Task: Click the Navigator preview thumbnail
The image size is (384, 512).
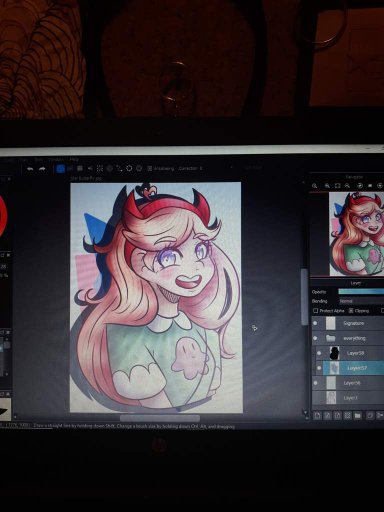Action: pos(356,234)
